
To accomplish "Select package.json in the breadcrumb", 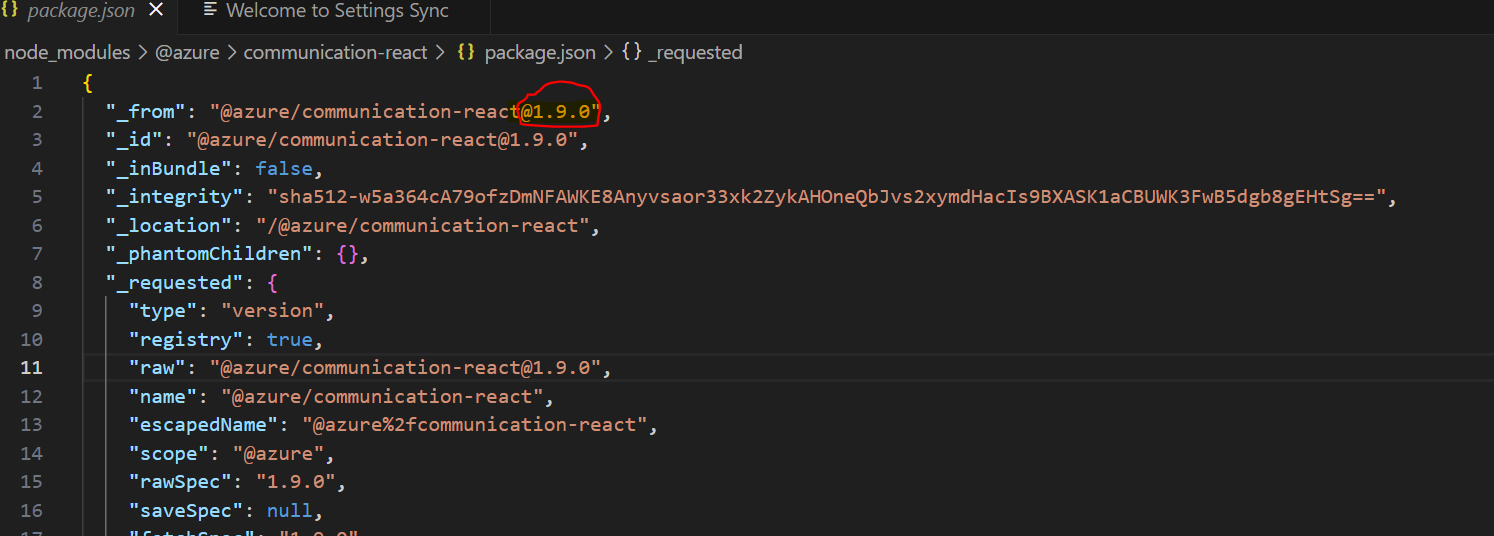I will pos(539,52).
